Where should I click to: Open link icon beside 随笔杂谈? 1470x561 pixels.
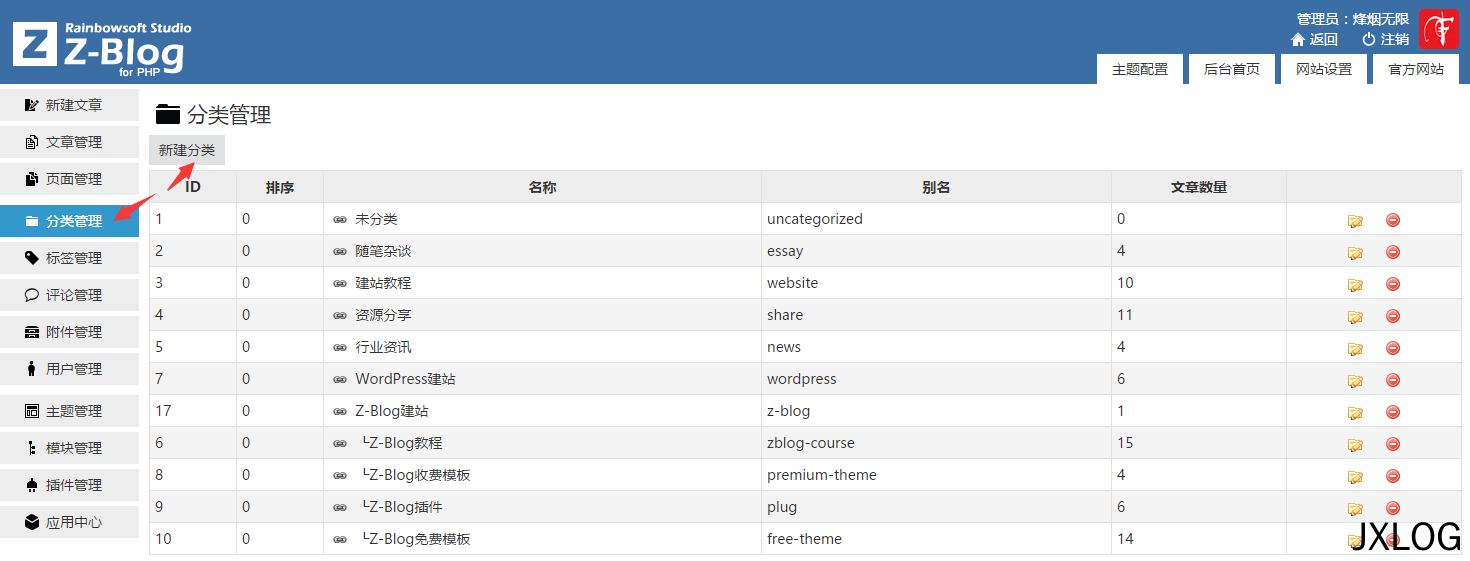340,252
